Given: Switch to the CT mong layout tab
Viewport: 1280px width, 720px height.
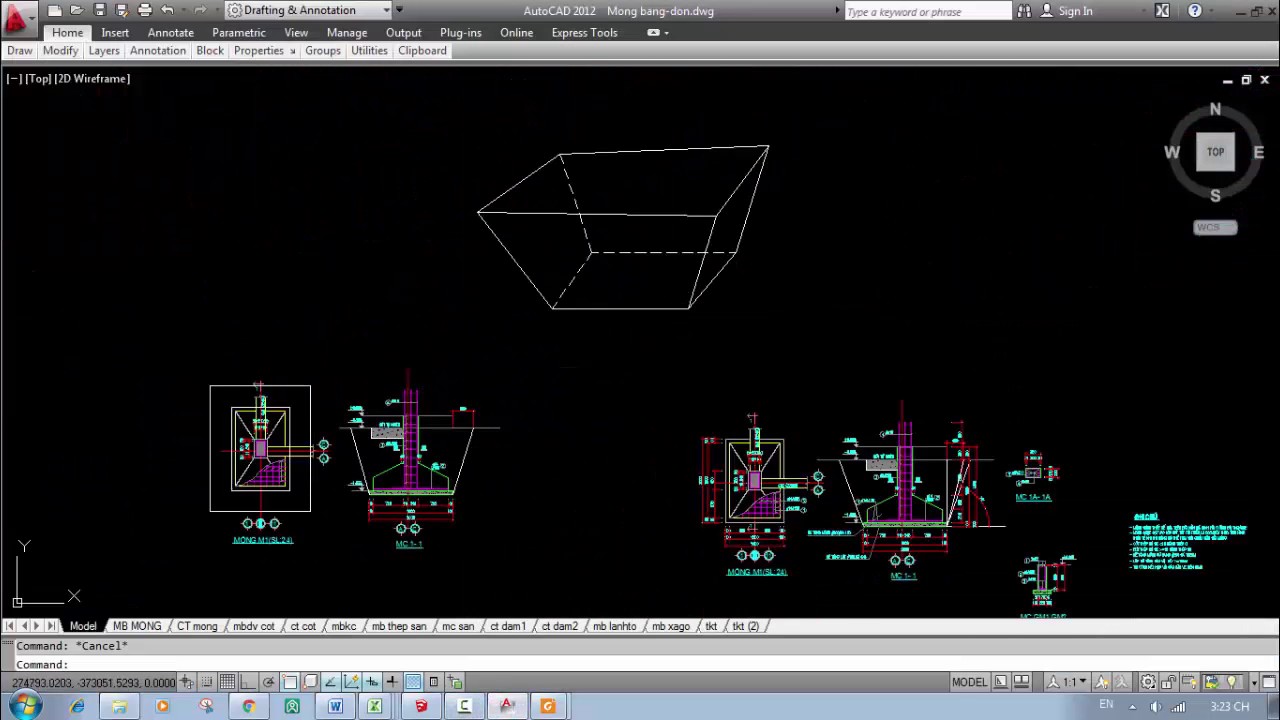Looking at the screenshot, I should 197,626.
